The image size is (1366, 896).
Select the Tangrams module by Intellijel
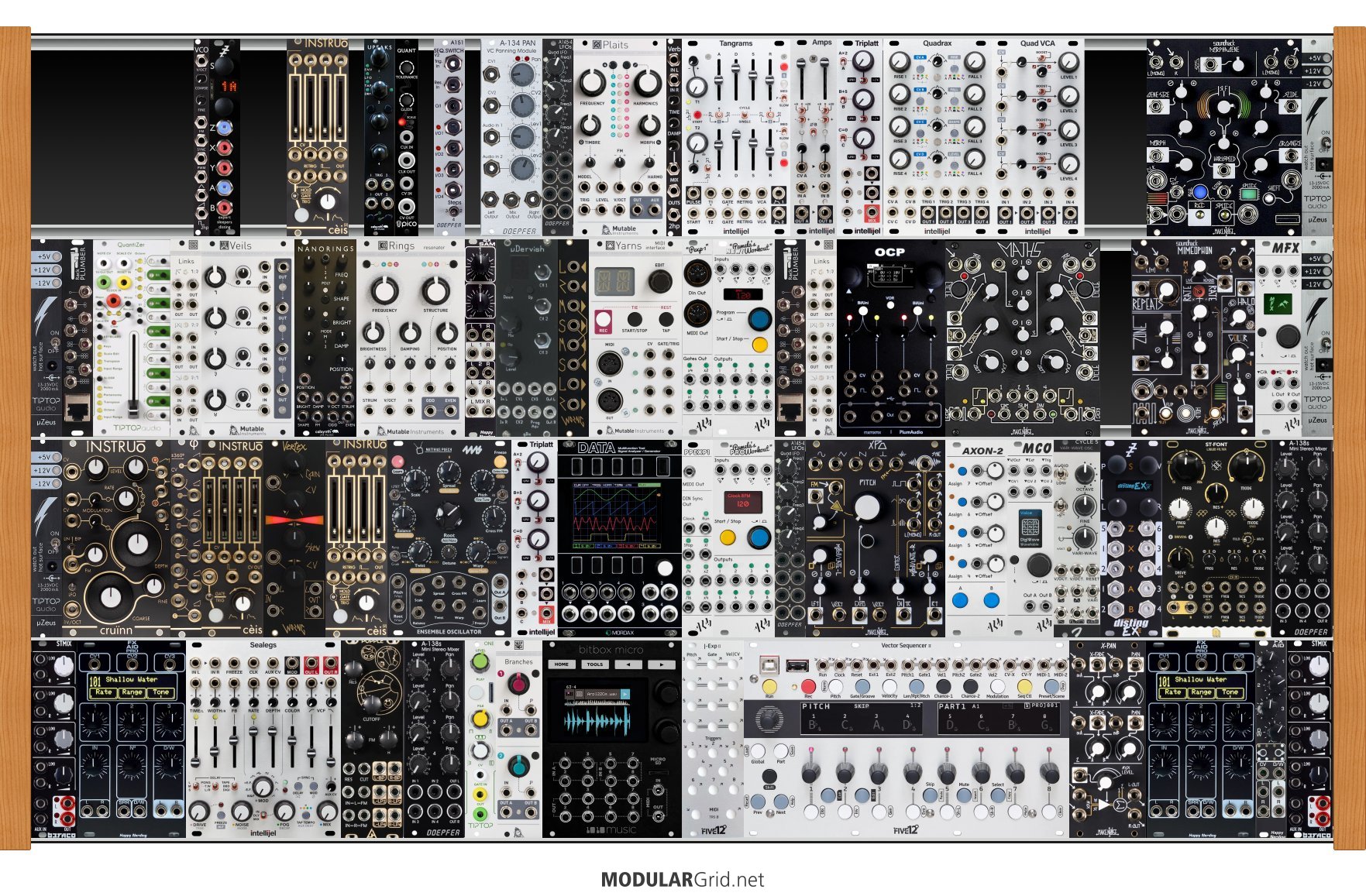coord(736,137)
